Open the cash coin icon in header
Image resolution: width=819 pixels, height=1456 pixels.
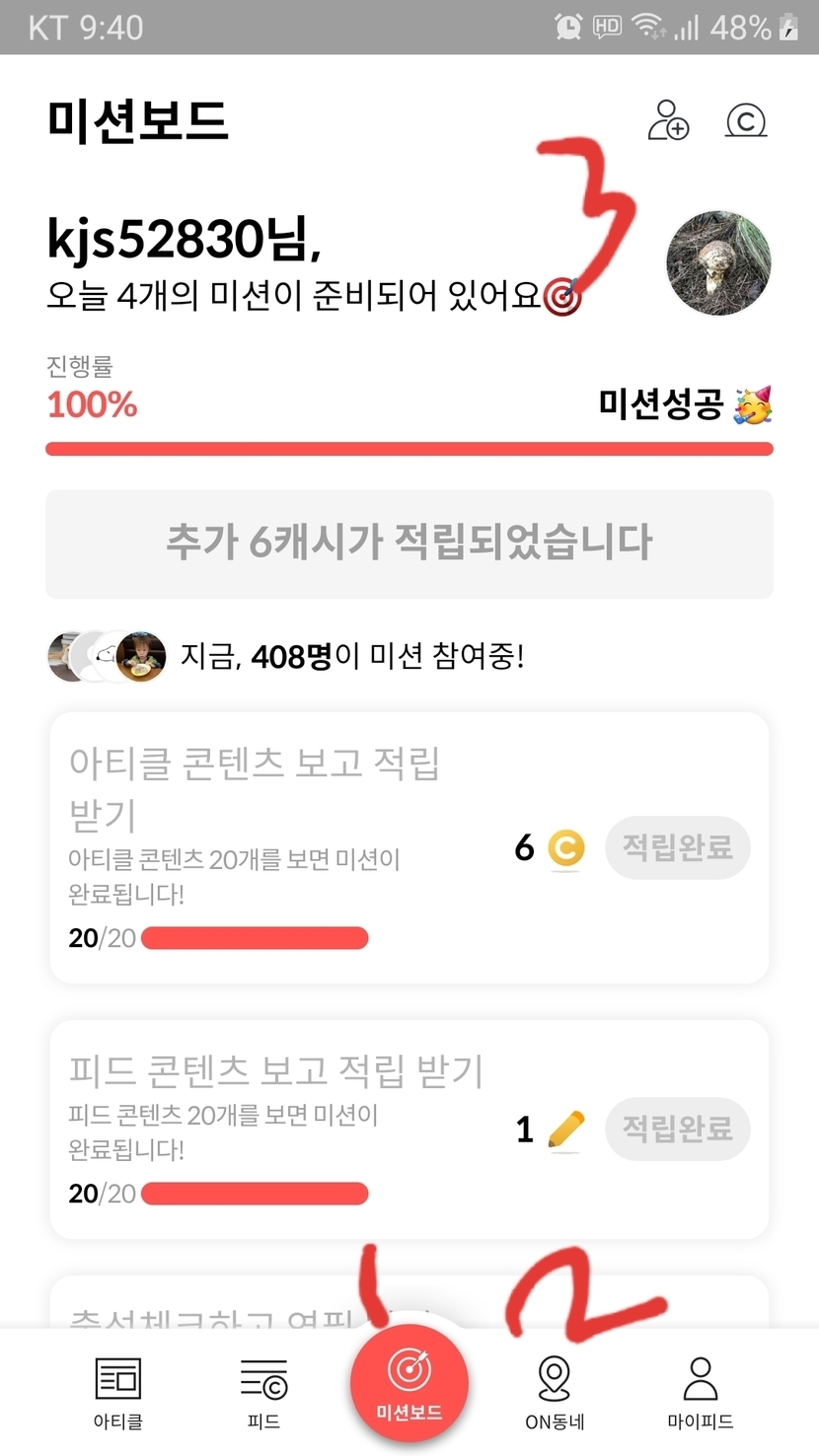coord(746,121)
